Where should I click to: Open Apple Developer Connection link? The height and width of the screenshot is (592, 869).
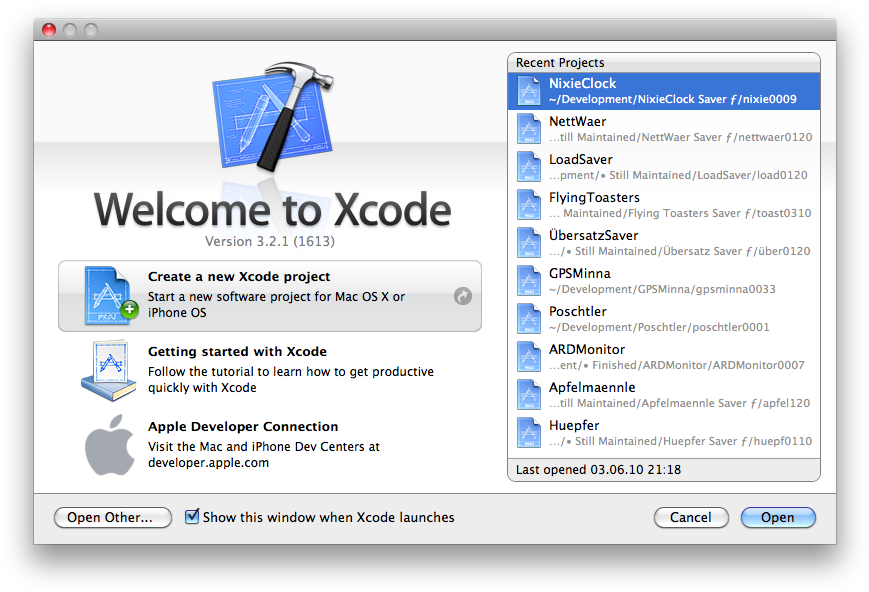point(270,445)
